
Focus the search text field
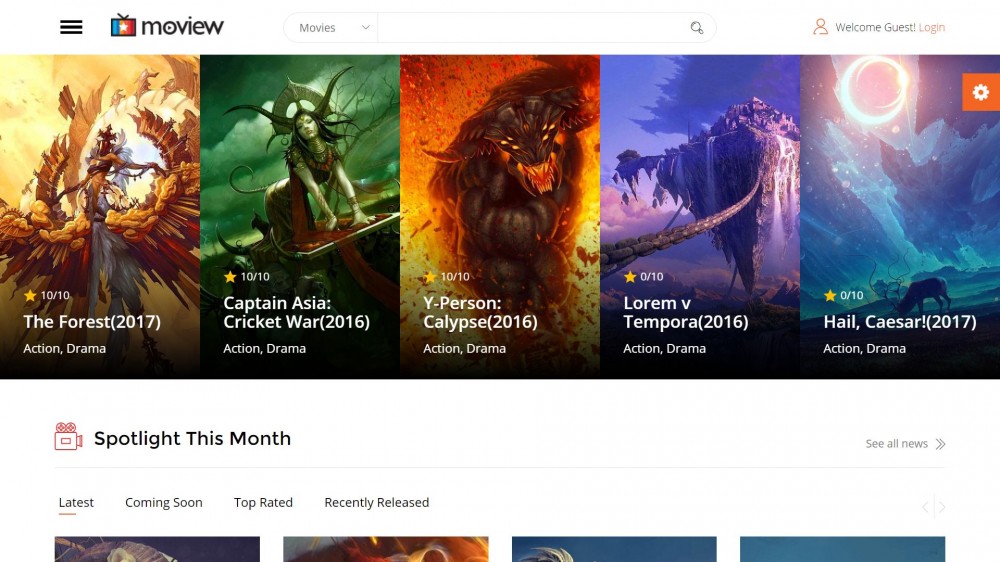tap(533, 27)
